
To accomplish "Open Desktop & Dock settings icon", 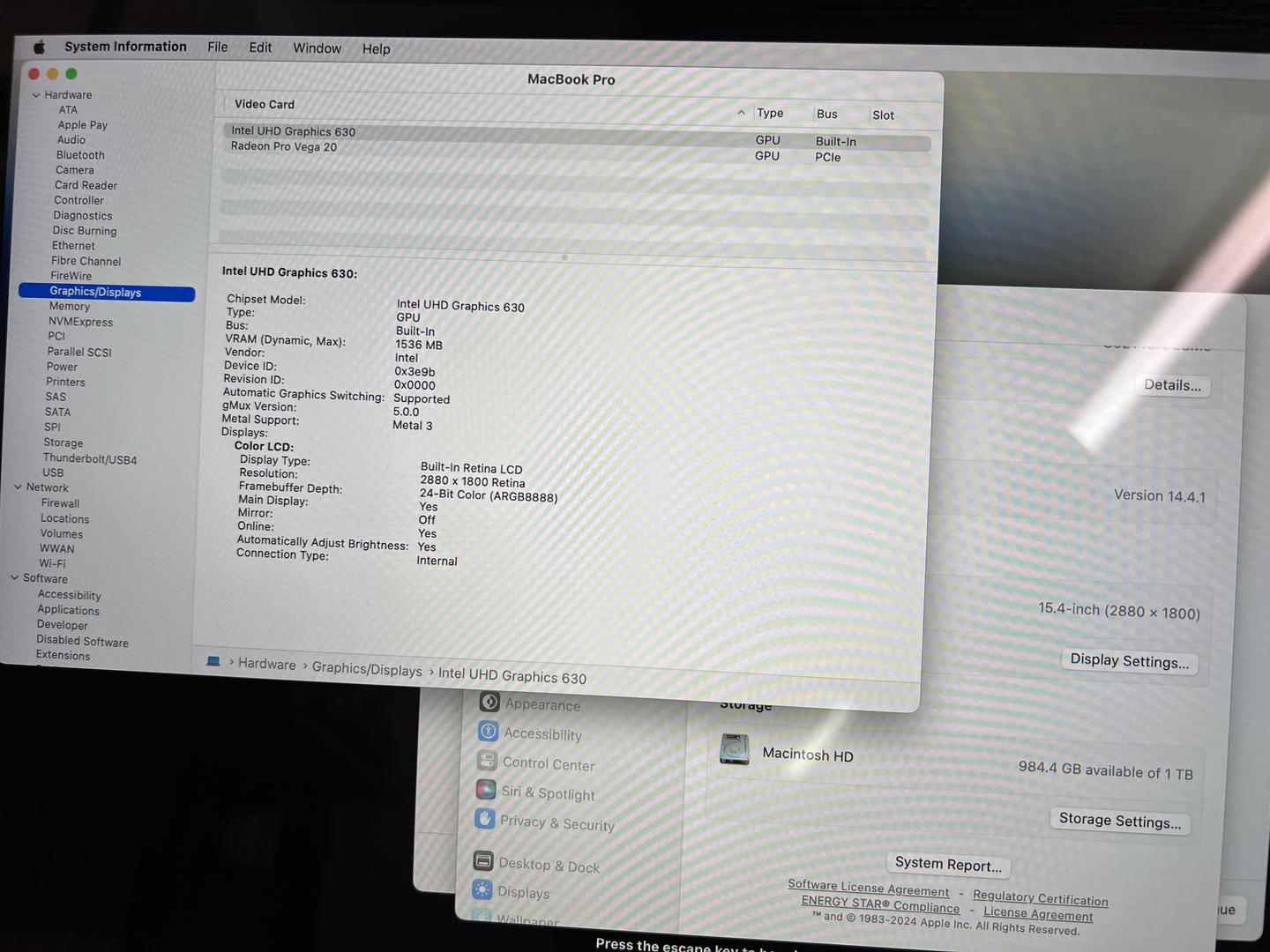I will click(x=482, y=861).
